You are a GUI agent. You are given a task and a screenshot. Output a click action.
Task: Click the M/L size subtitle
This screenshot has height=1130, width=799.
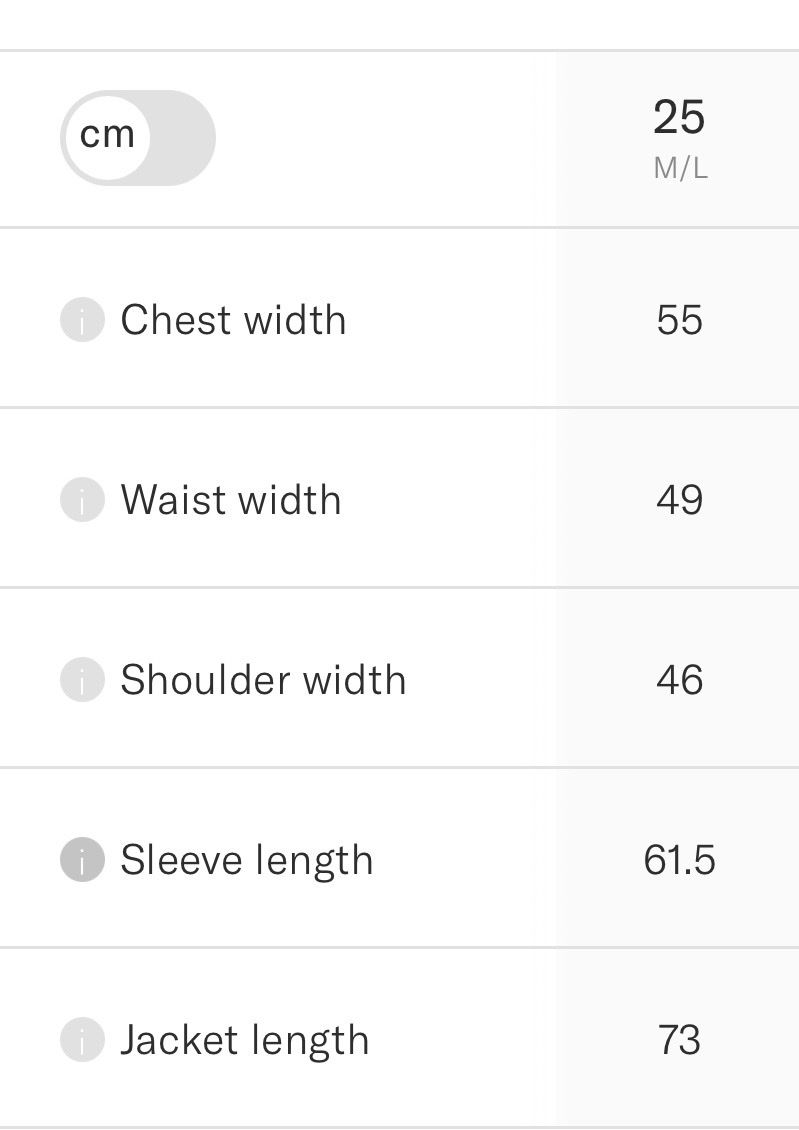680,169
